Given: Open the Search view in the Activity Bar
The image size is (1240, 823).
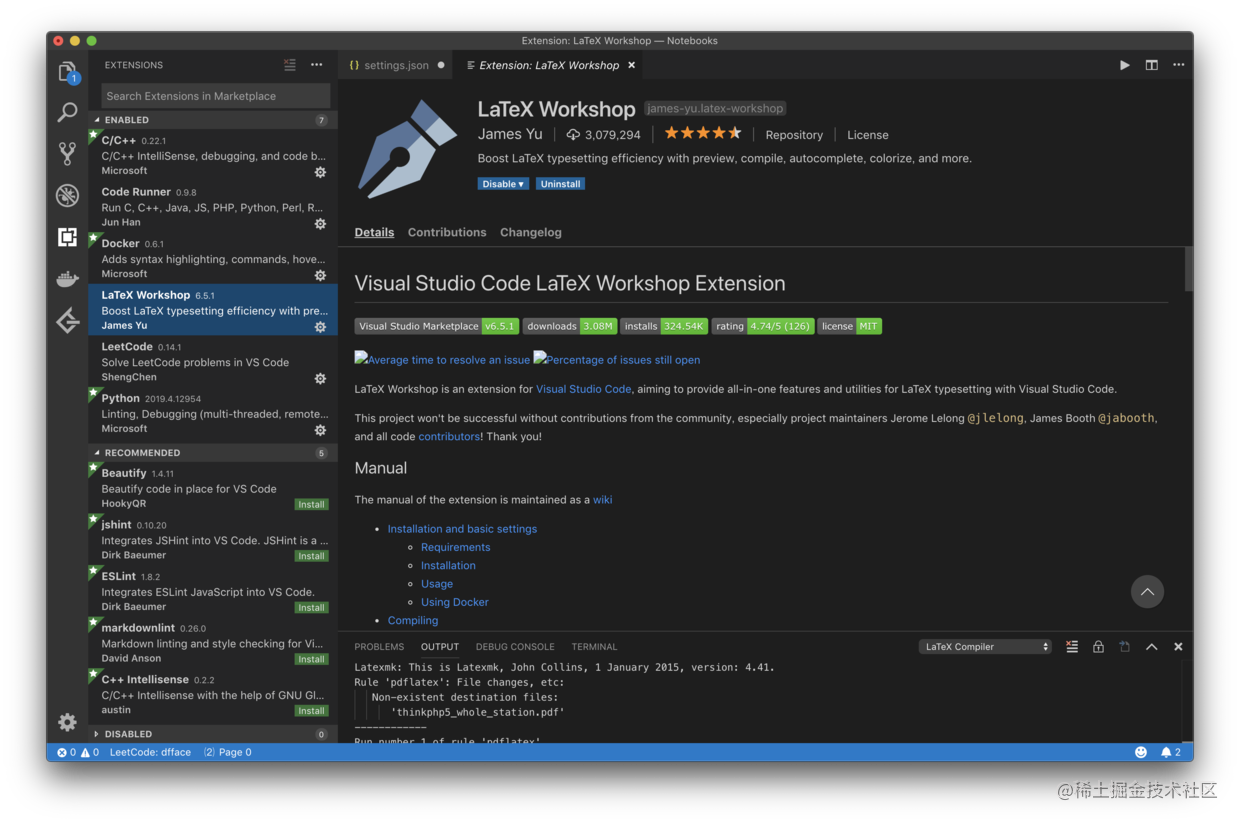Looking at the screenshot, I should tap(66, 110).
